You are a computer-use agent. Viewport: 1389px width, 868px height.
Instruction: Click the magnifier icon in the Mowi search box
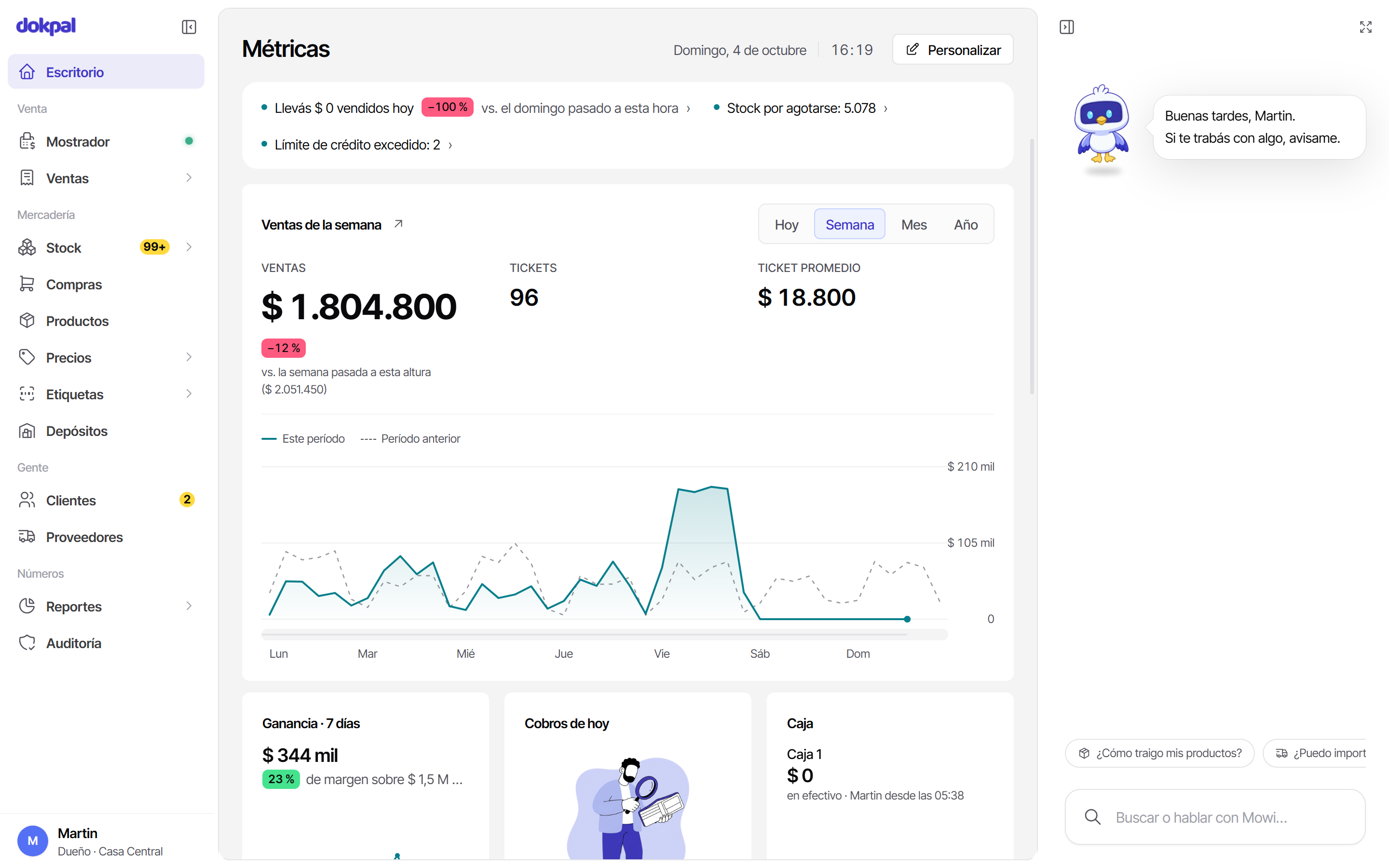coord(1093,817)
